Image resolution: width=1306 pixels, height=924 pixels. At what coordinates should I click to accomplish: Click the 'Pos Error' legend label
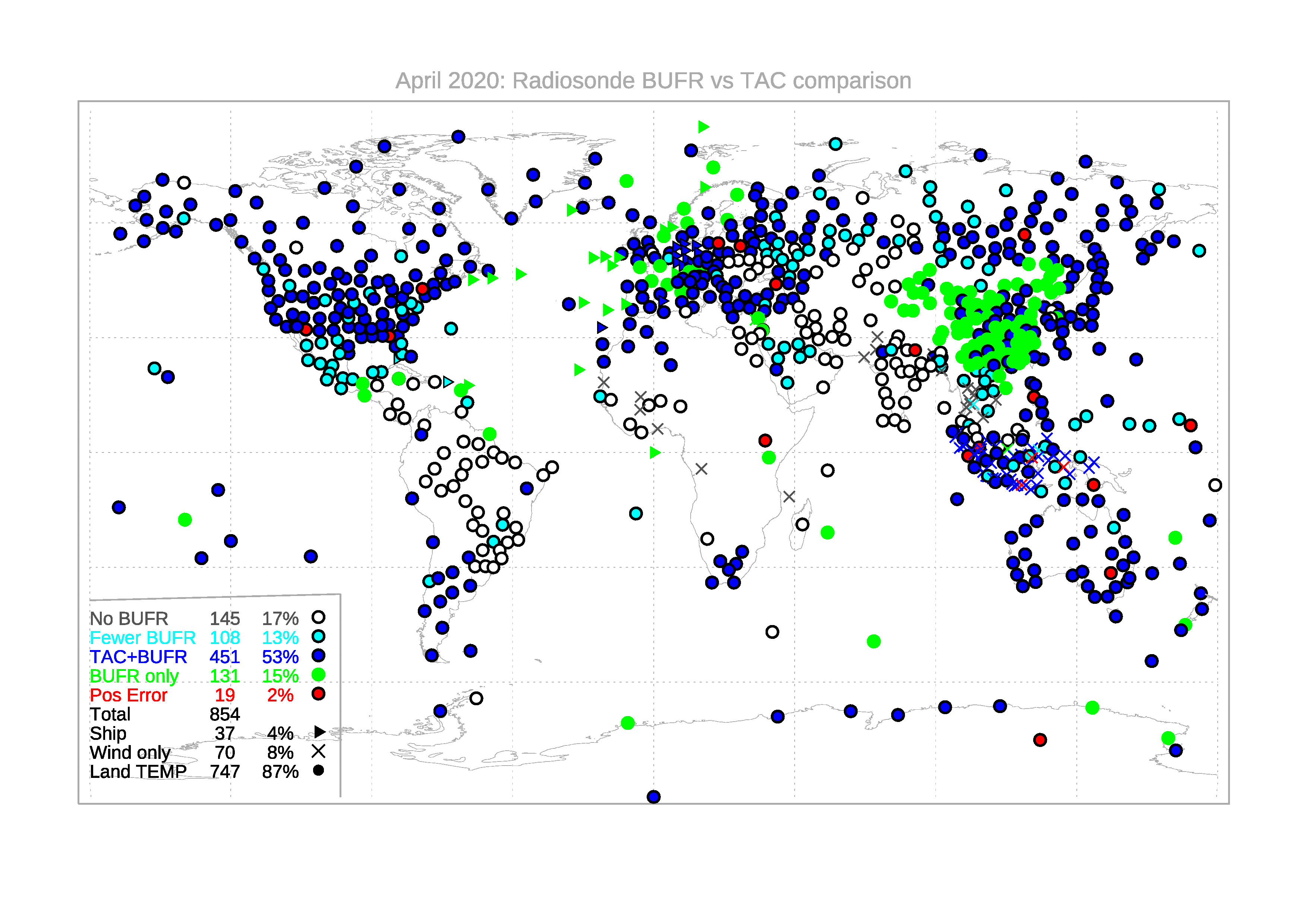click(x=129, y=695)
